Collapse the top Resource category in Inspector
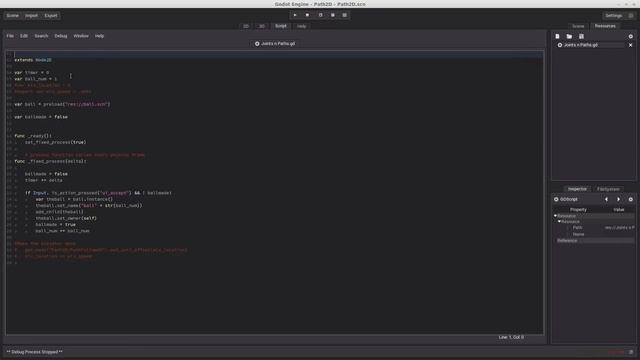This screenshot has width=640, height=360. click(x=556, y=216)
